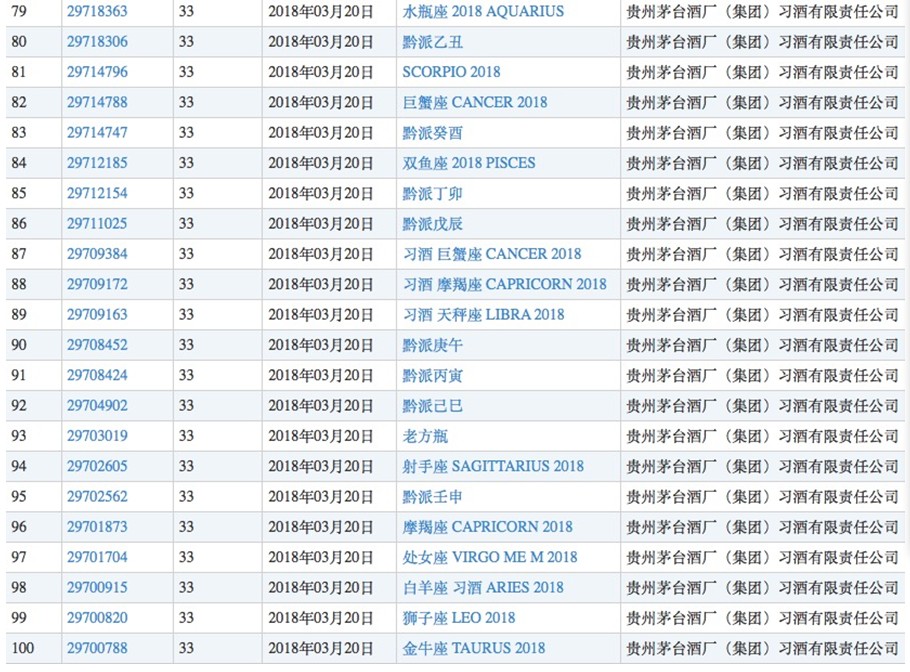
Task: Select class 33 cell in row 85
Action: click(x=217, y=193)
